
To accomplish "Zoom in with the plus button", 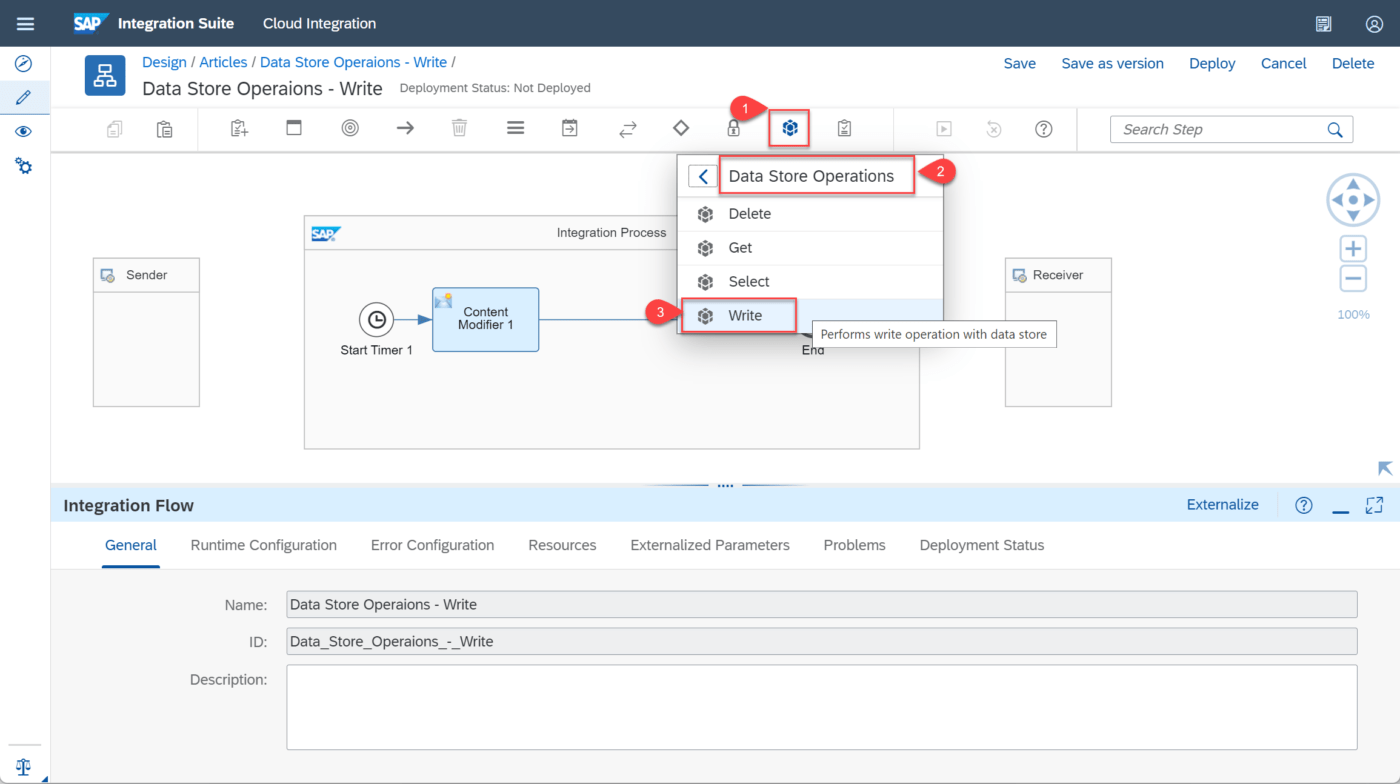I will click(x=1353, y=249).
